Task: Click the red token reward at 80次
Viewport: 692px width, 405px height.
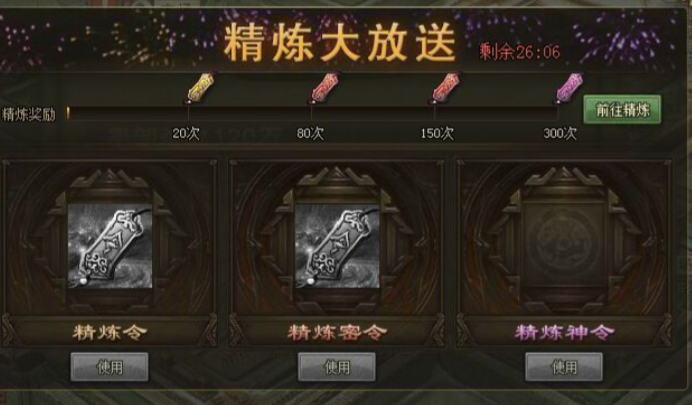Action: [x=324, y=88]
